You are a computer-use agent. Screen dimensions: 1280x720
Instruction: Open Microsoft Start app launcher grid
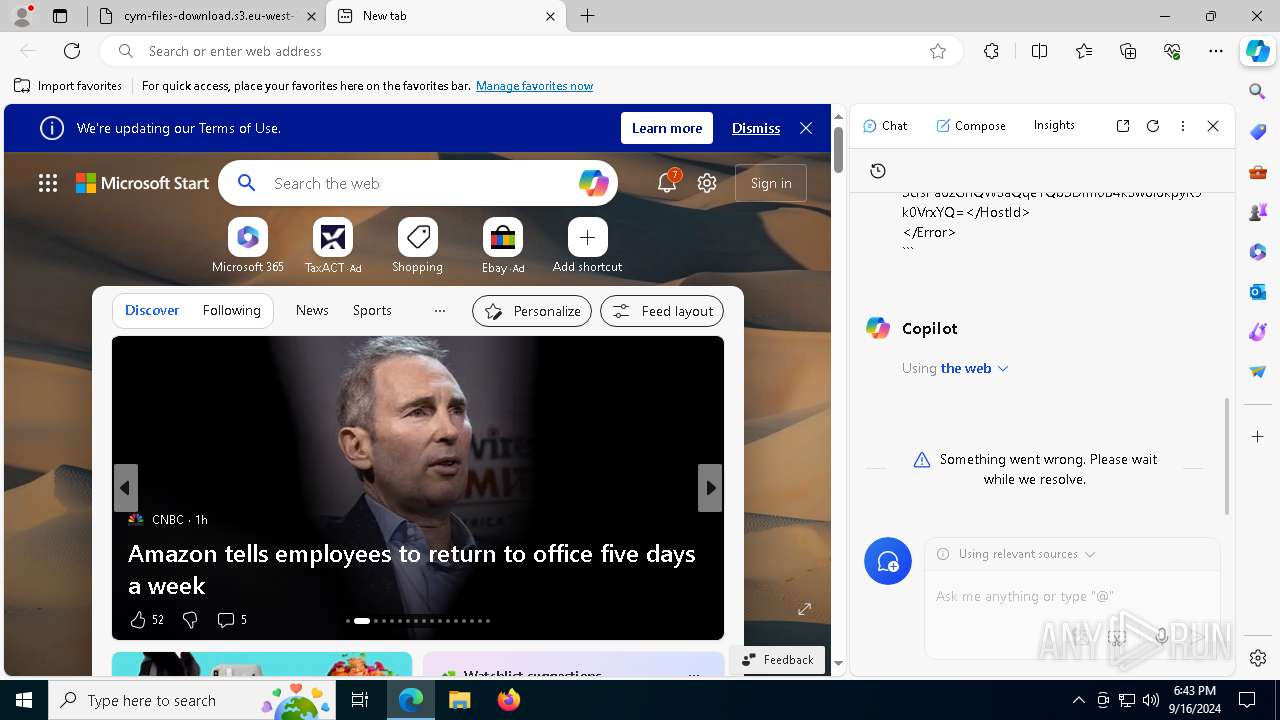click(48, 183)
